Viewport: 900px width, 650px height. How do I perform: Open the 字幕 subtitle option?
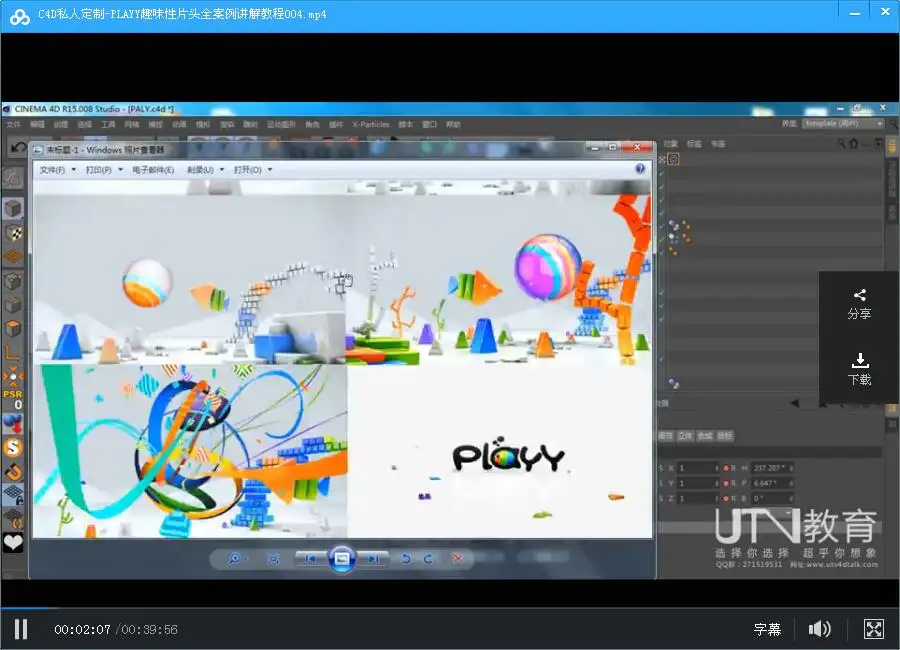pyautogui.click(x=767, y=629)
